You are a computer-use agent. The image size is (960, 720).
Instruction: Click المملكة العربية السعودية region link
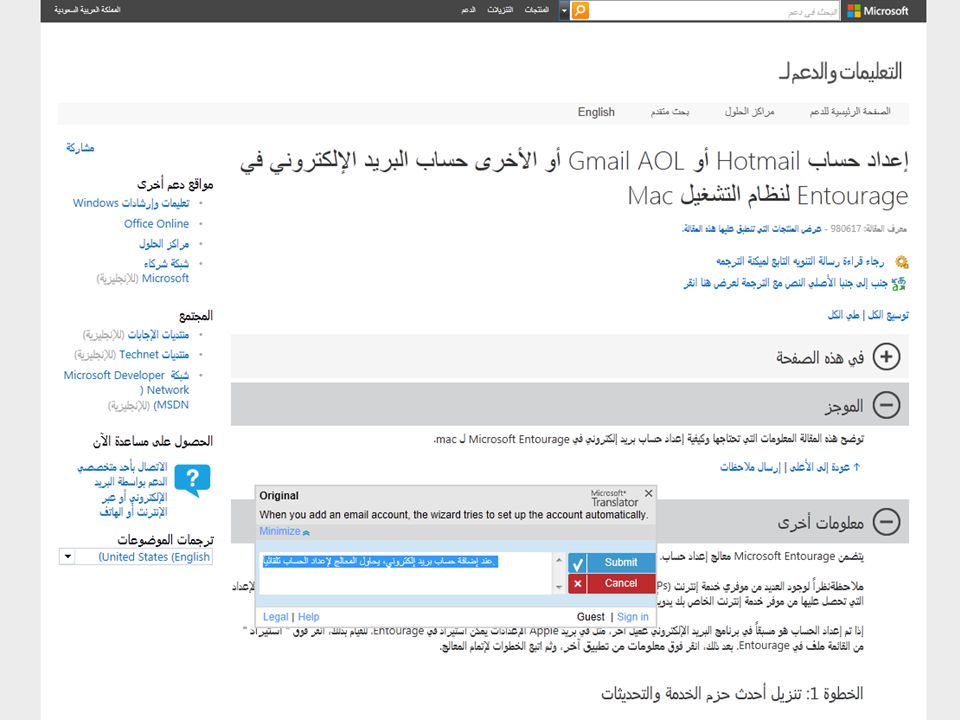87,10
